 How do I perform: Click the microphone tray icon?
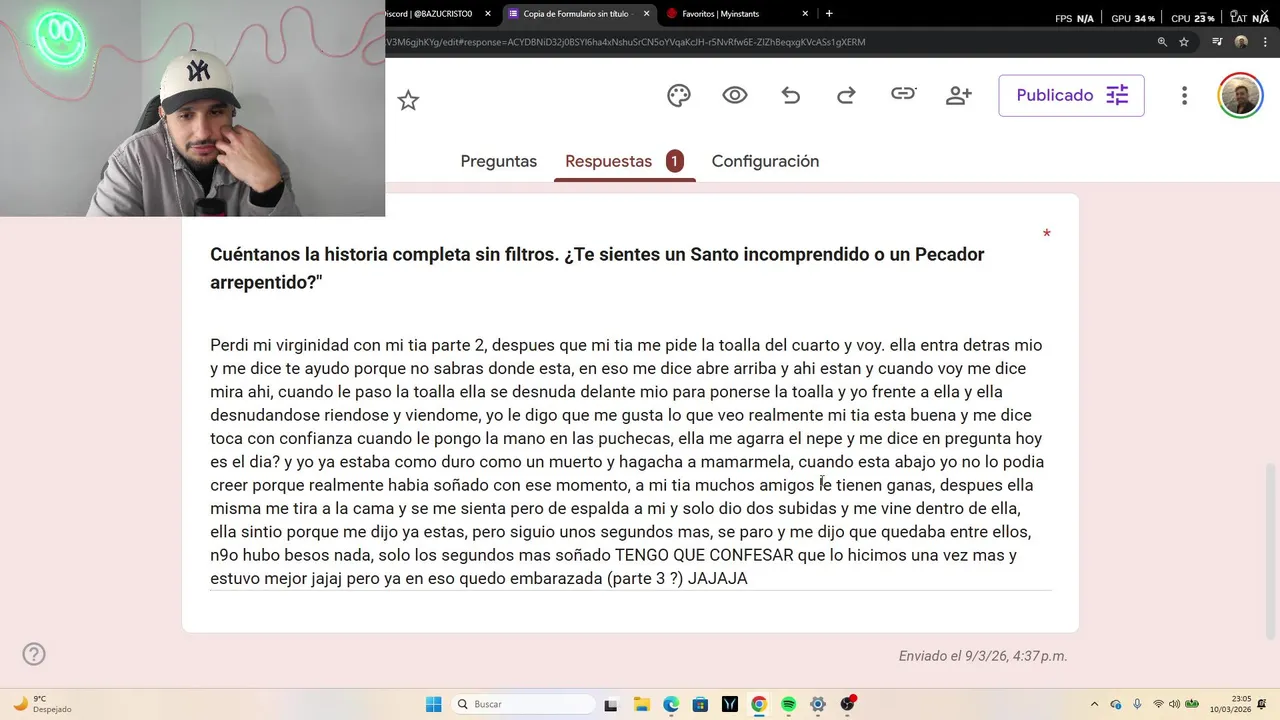pyautogui.click(x=1137, y=704)
